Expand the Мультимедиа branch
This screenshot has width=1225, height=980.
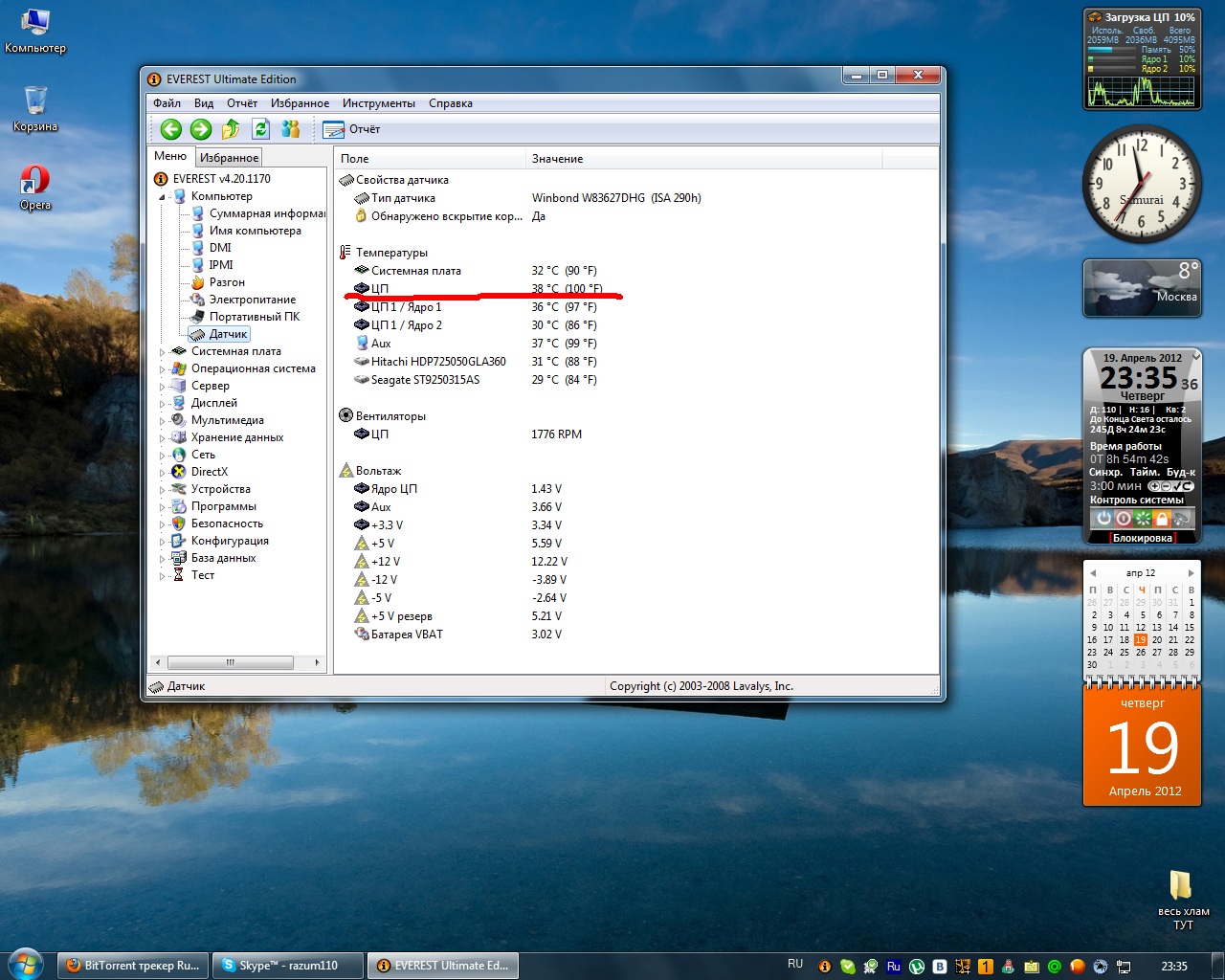[162, 421]
